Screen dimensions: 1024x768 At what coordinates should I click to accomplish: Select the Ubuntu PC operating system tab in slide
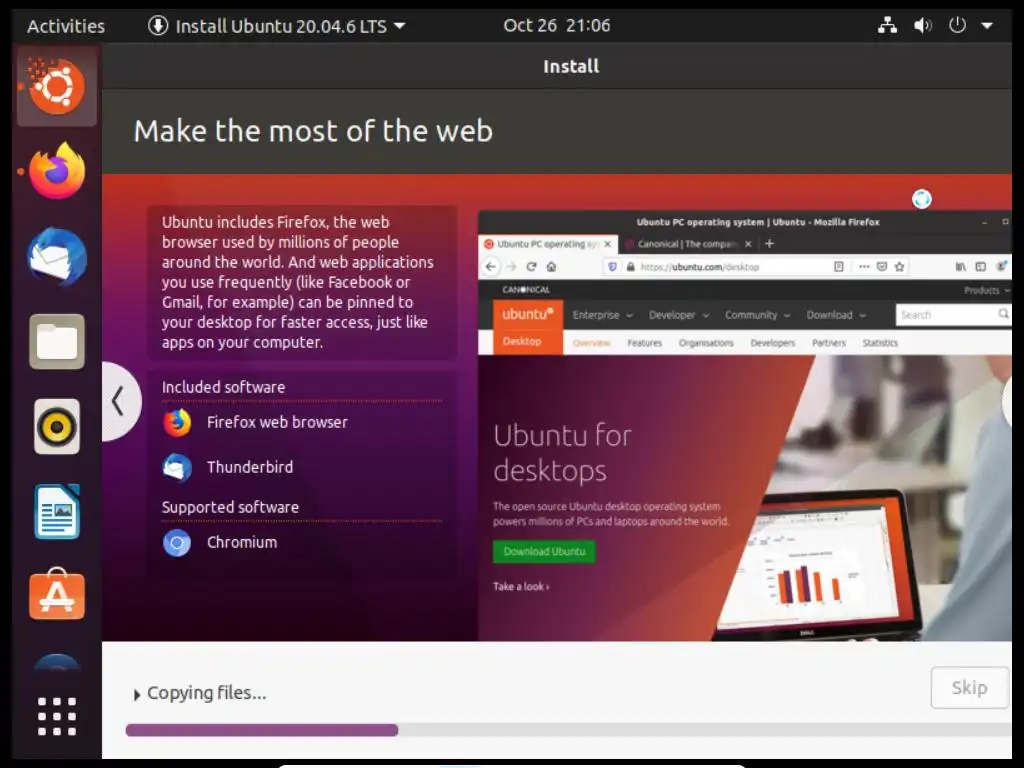click(549, 244)
